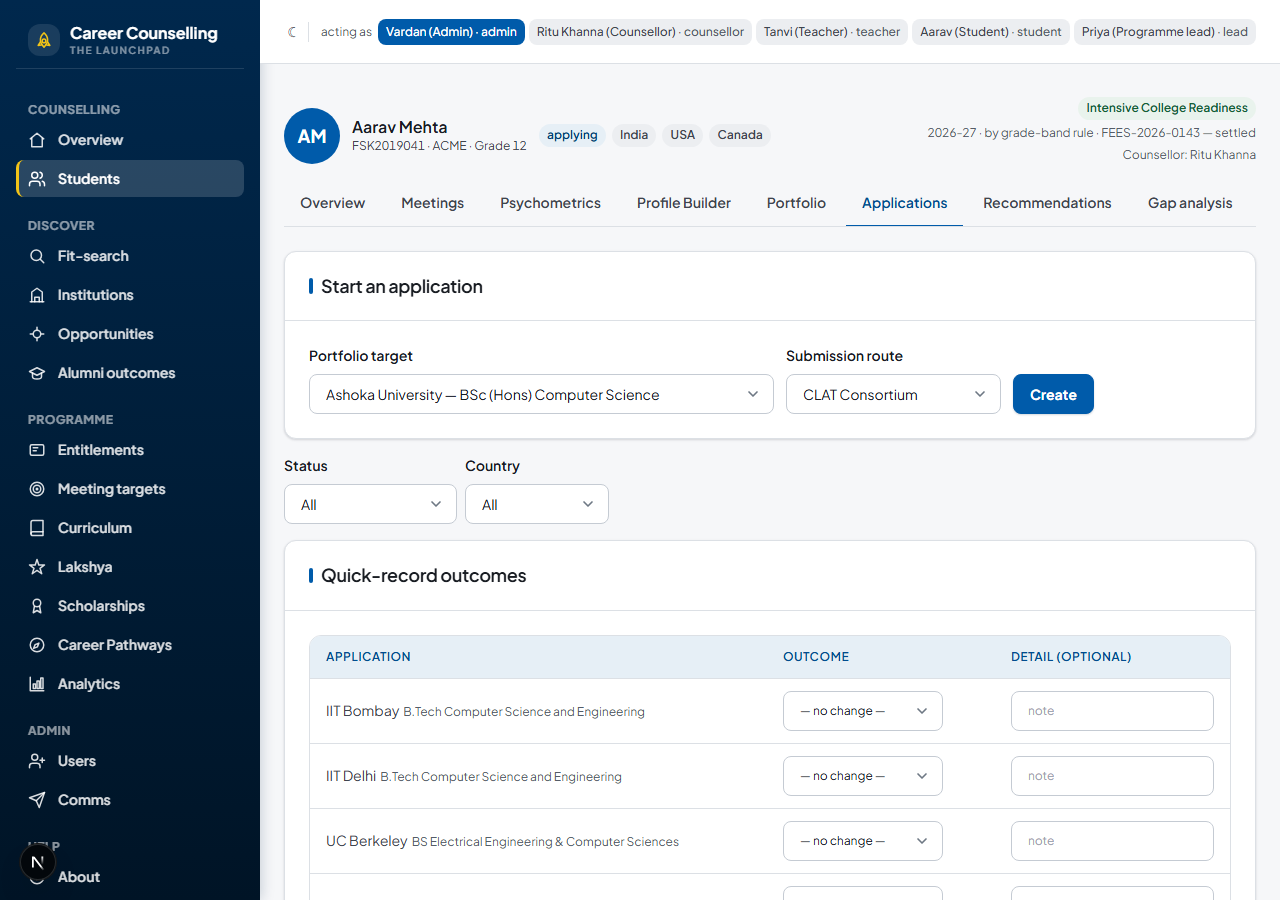Click the note field for IIT Delhi
Image resolution: width=1280 pixels, height=900 pixels.
pyautogui.click(x=1112, y=776)
